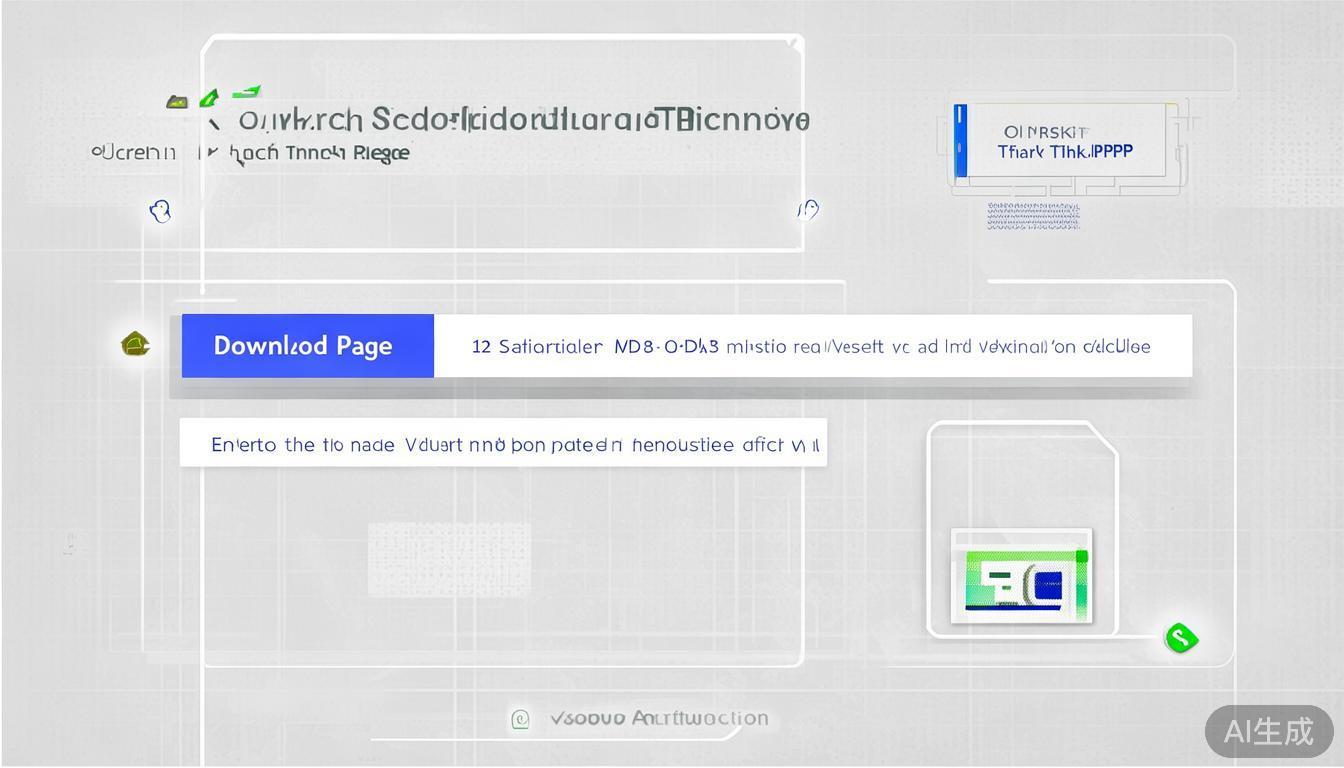The image size is (1344, 768).
Task: Click the 'Vsoouo Anrtfwoction' footer link
Action: (x=659, y=718)
